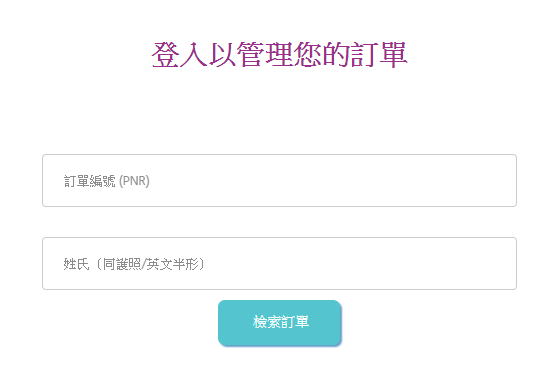Place cursor in the order number box

click(x=279, y=180)
